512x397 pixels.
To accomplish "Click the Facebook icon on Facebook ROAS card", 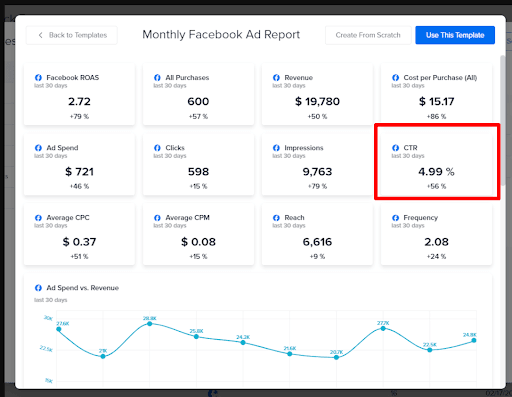I will (x=38, y=78).
